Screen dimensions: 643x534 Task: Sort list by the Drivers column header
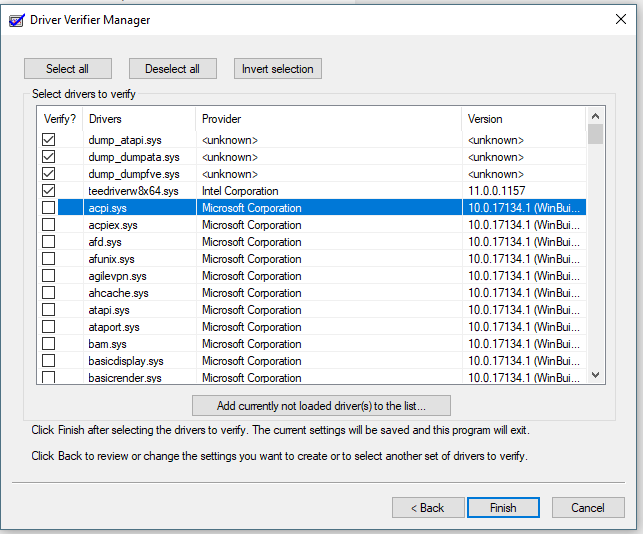point(139,119)
